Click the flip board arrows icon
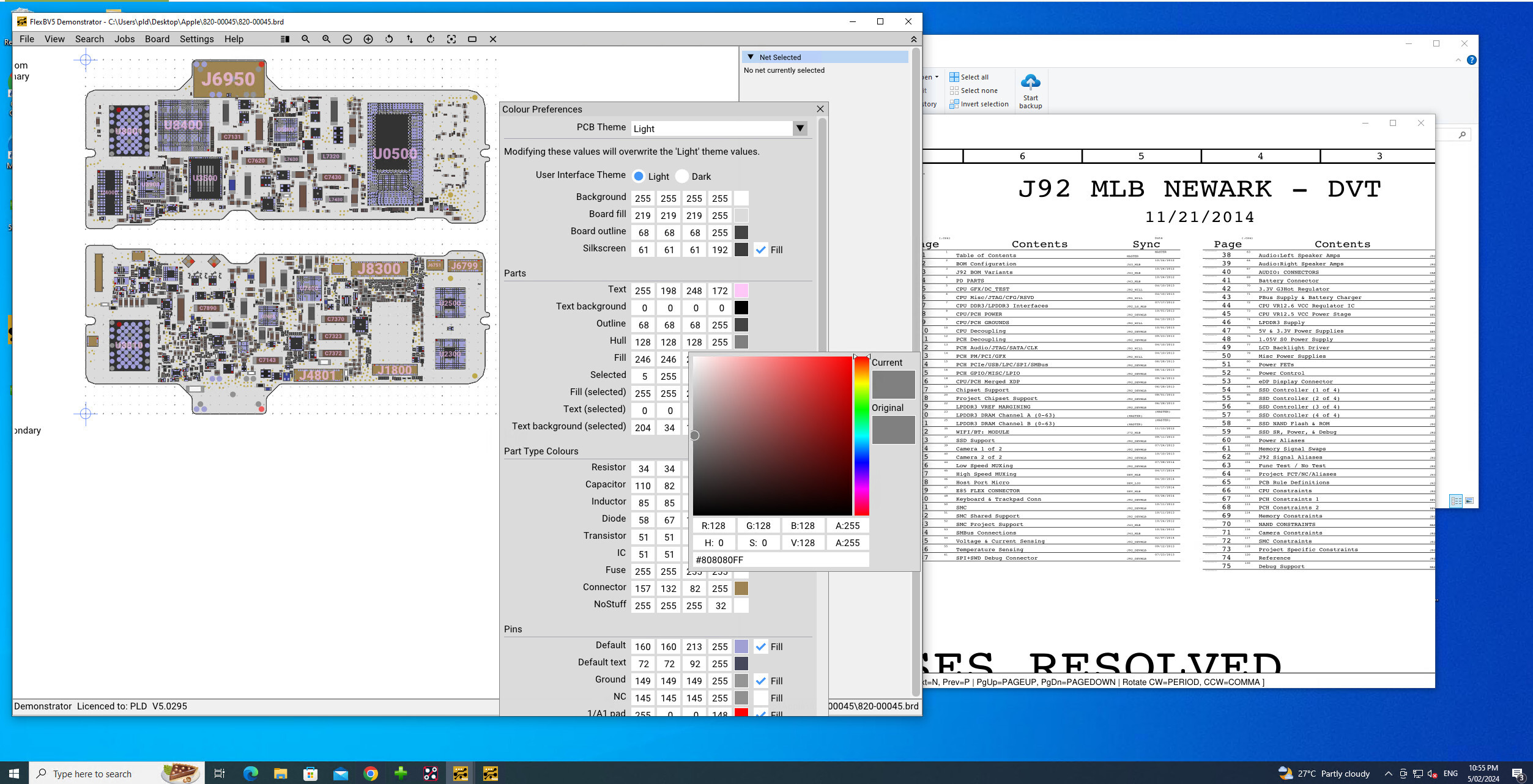Image resolution: width=1533 pixels, height=784 pixels. [410, 39]
